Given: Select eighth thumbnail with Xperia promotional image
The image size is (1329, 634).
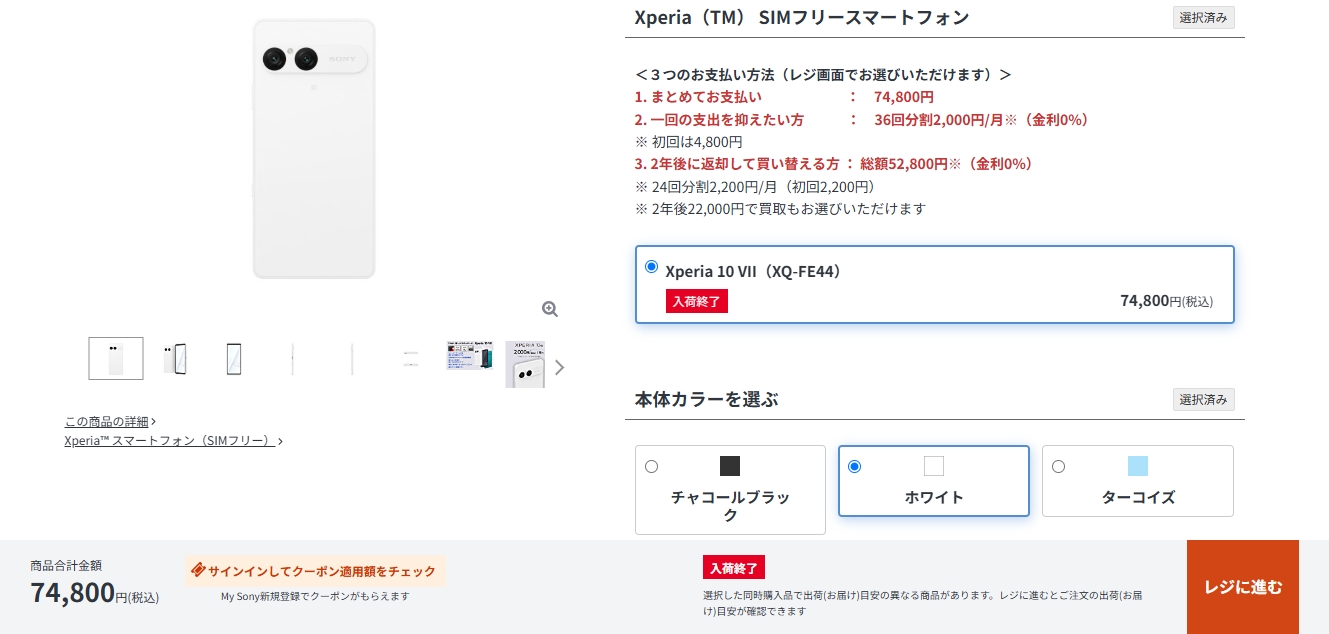Looking at the screenshot, I should [x=525, y=364].
